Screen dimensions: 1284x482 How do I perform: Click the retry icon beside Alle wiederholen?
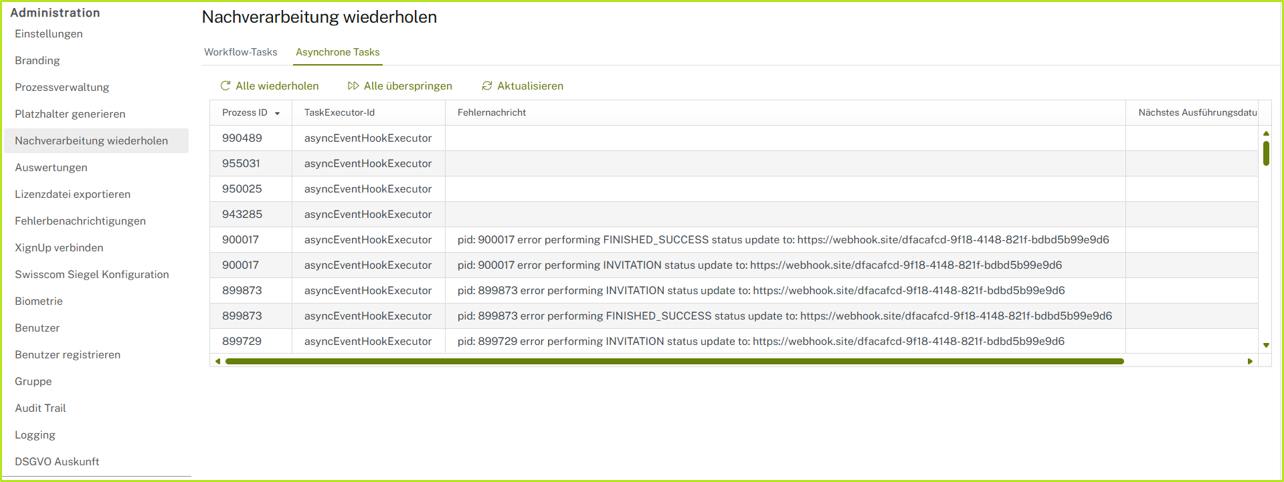pos(226,86)
